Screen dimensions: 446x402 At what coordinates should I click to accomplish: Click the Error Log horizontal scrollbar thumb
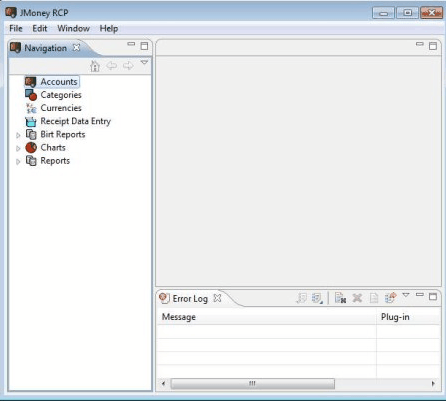click(x=253, y=383)
